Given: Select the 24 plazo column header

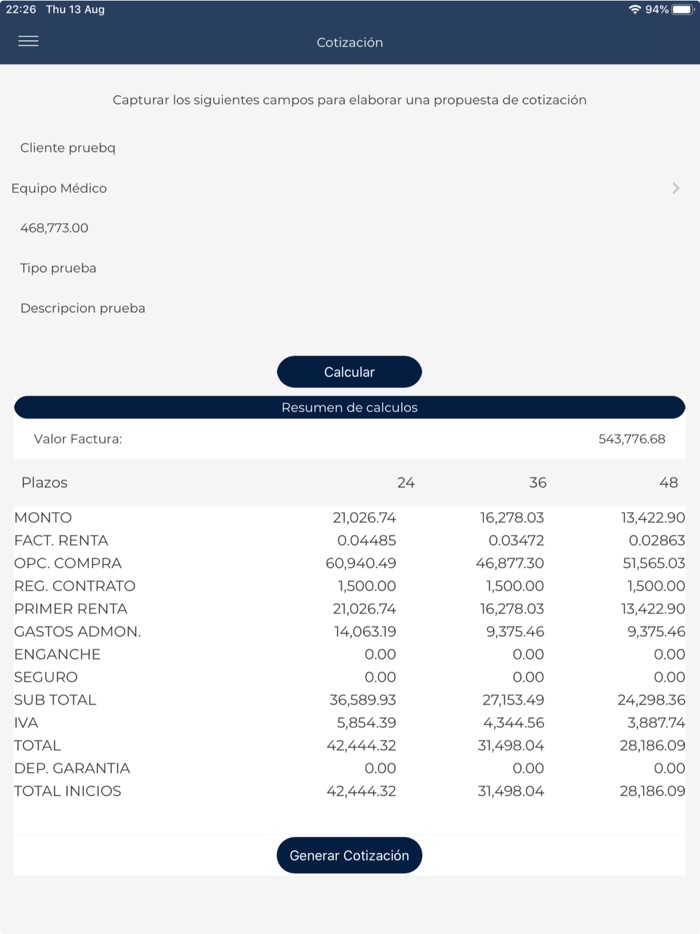Looking at the screenshot, I should pos(405,483).
